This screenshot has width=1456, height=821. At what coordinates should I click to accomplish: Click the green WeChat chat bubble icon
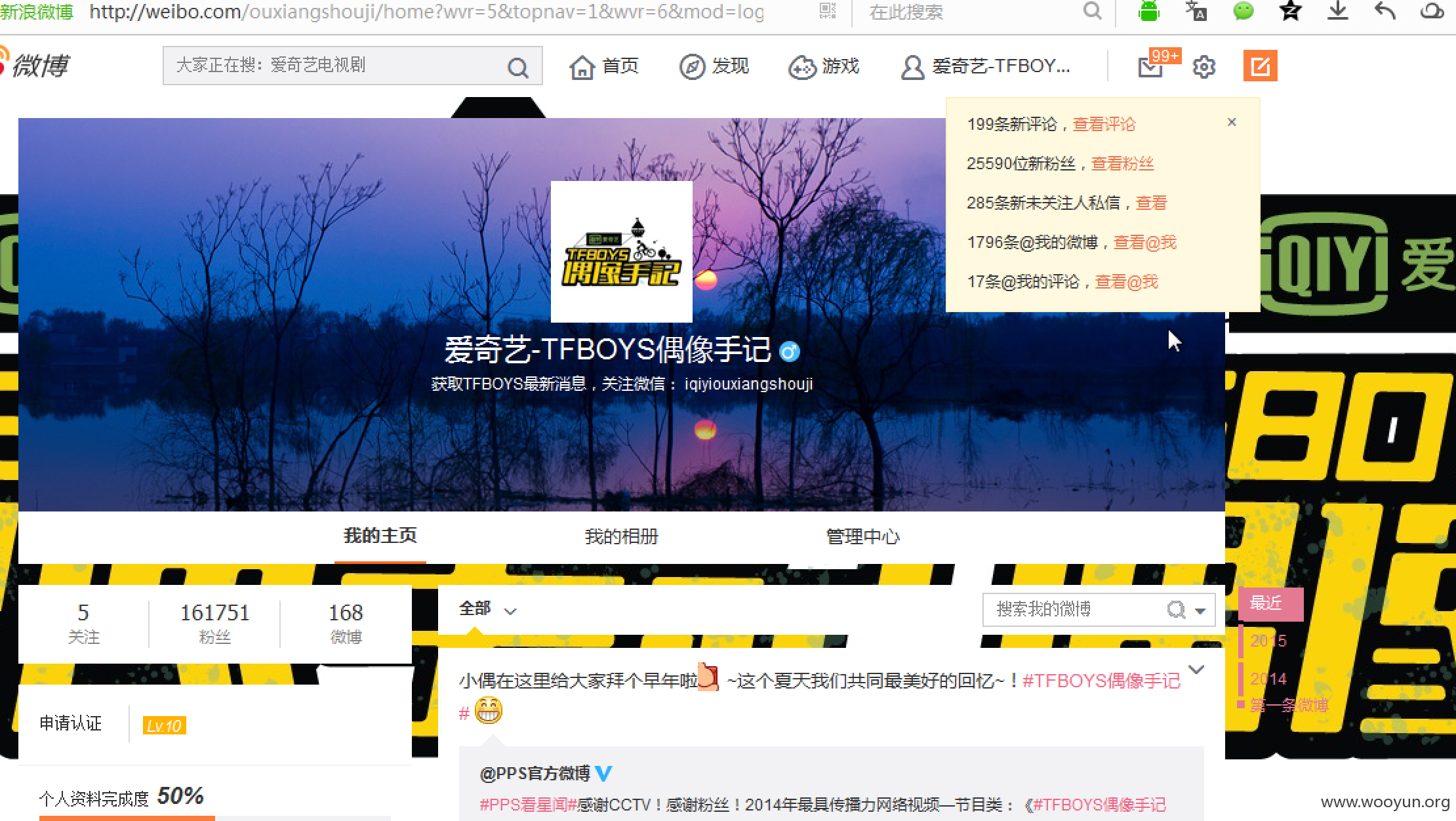[1243, 10]
